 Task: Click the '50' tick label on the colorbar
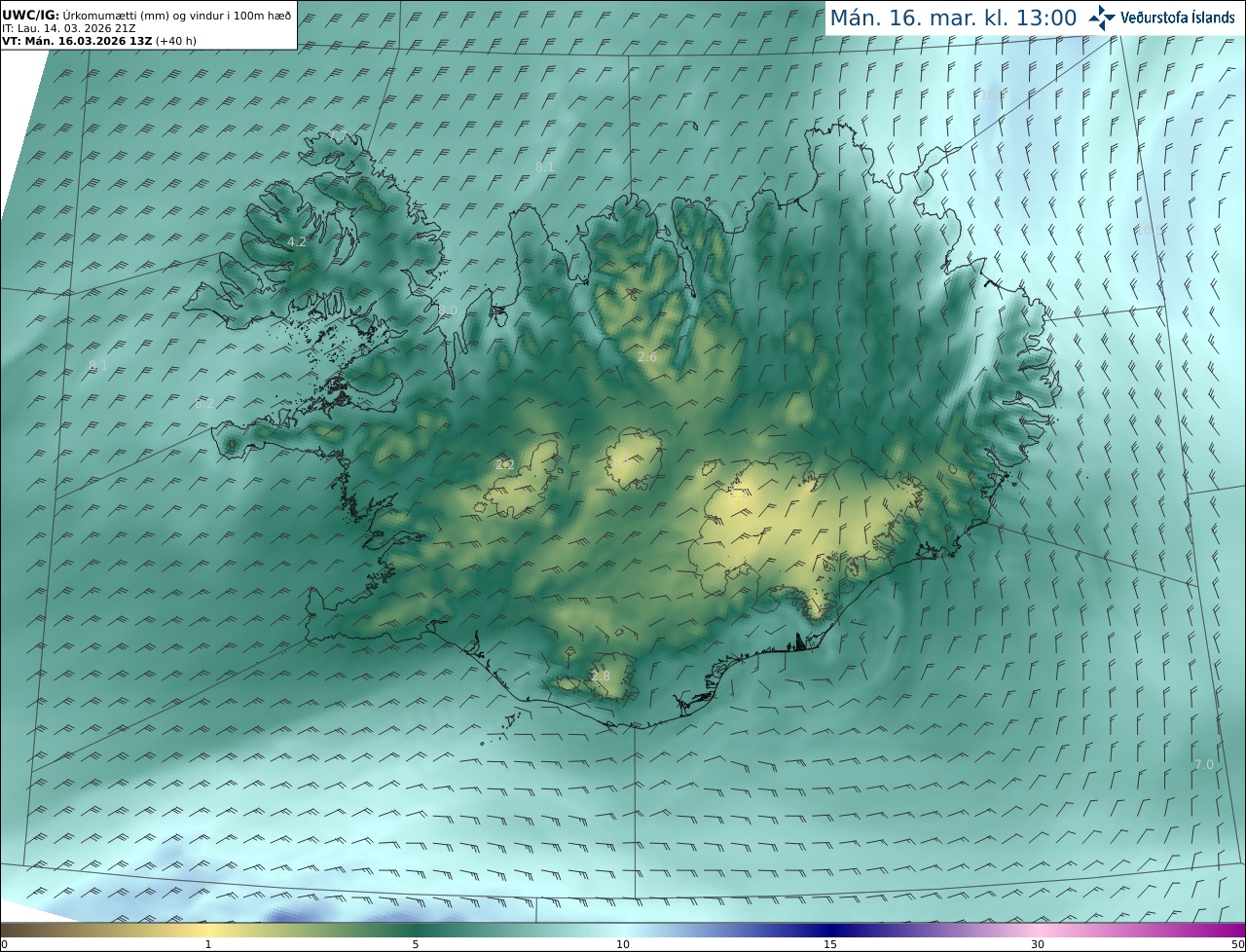click(1237, 944)
